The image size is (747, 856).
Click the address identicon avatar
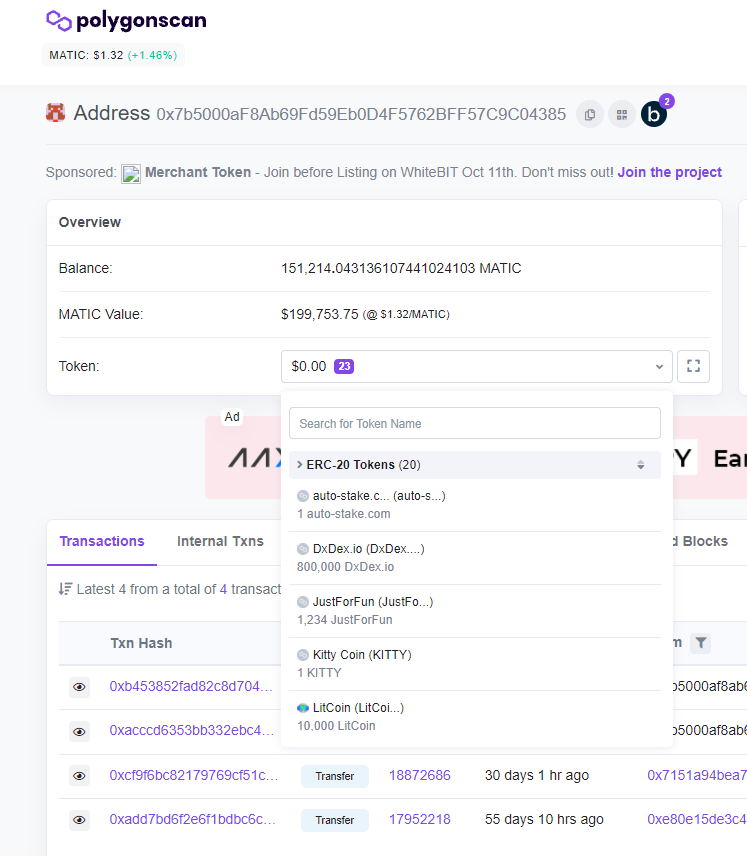point(55,113)
